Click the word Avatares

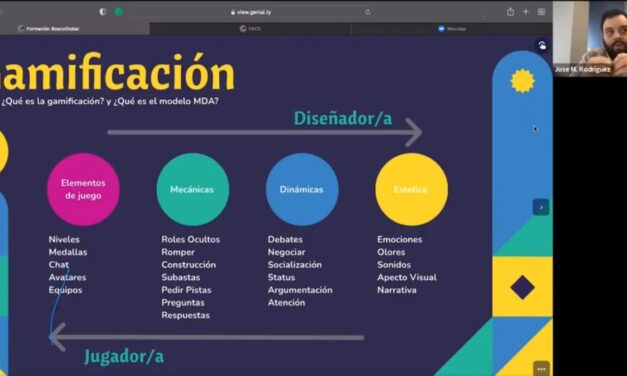(67, 277)
